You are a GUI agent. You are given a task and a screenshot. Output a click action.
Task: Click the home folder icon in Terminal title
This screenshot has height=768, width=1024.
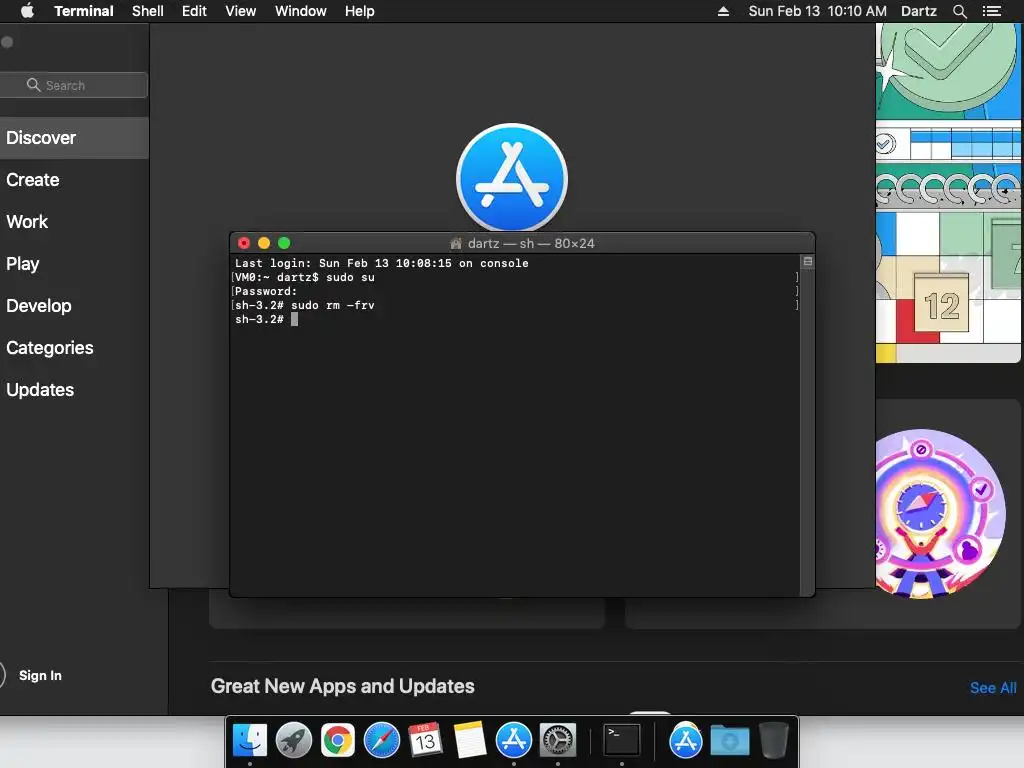pos(456,244)
